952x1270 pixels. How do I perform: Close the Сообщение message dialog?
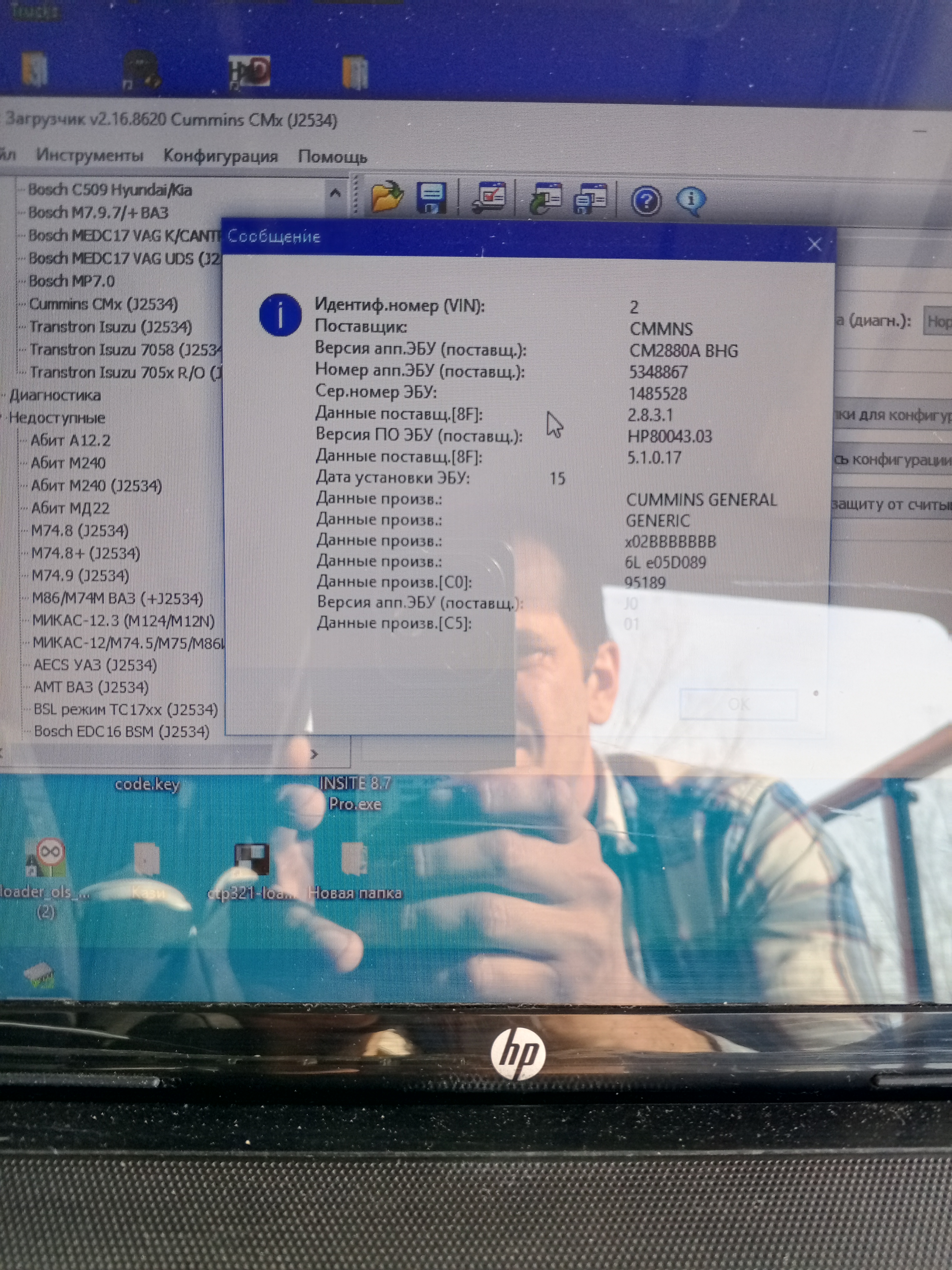814,245
